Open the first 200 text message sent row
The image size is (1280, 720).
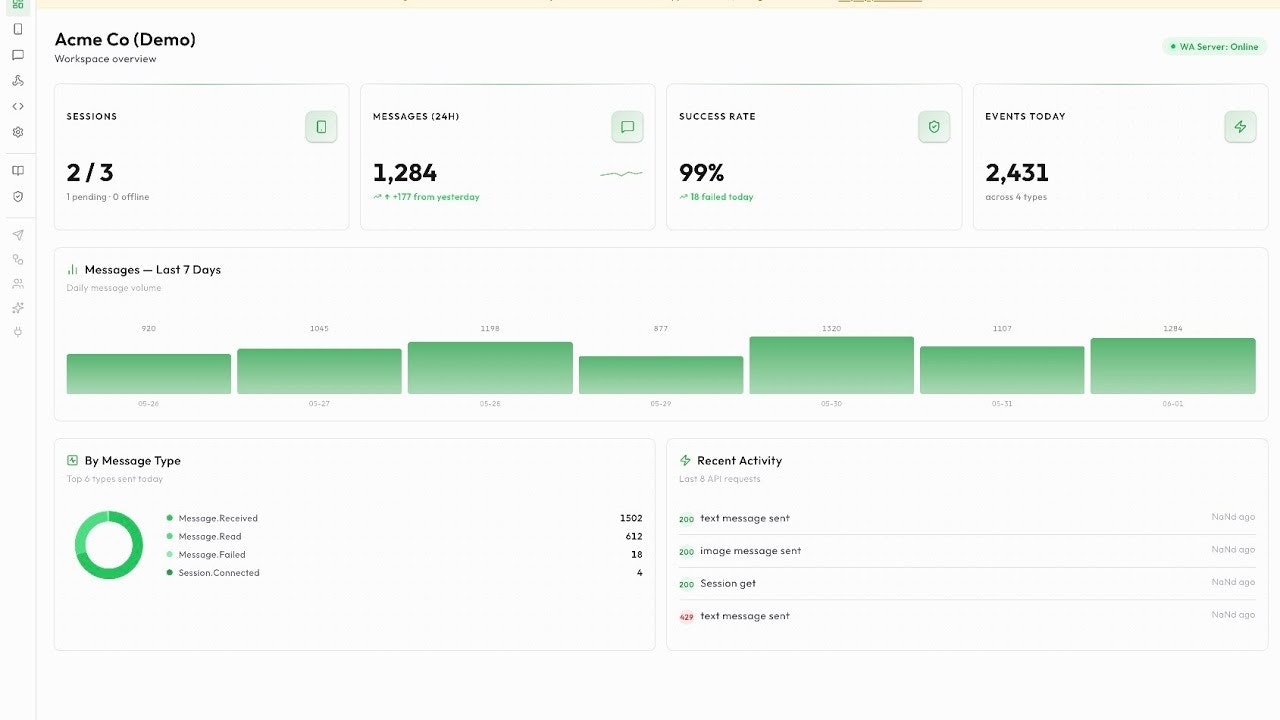tap(967, 518)
